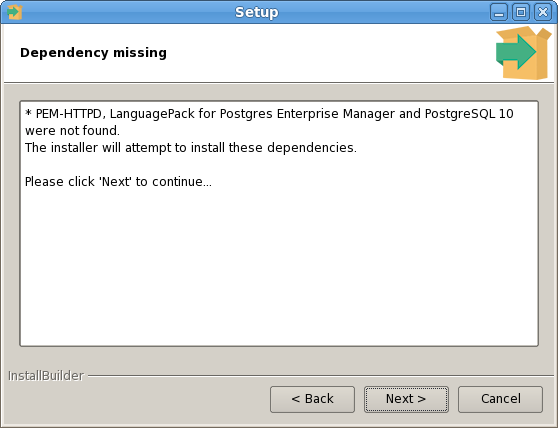Image resolution: width=558 pixels, height=428 pixels.
Task: Click the installer box-and-arrow logo
Action: click(523, 53)
